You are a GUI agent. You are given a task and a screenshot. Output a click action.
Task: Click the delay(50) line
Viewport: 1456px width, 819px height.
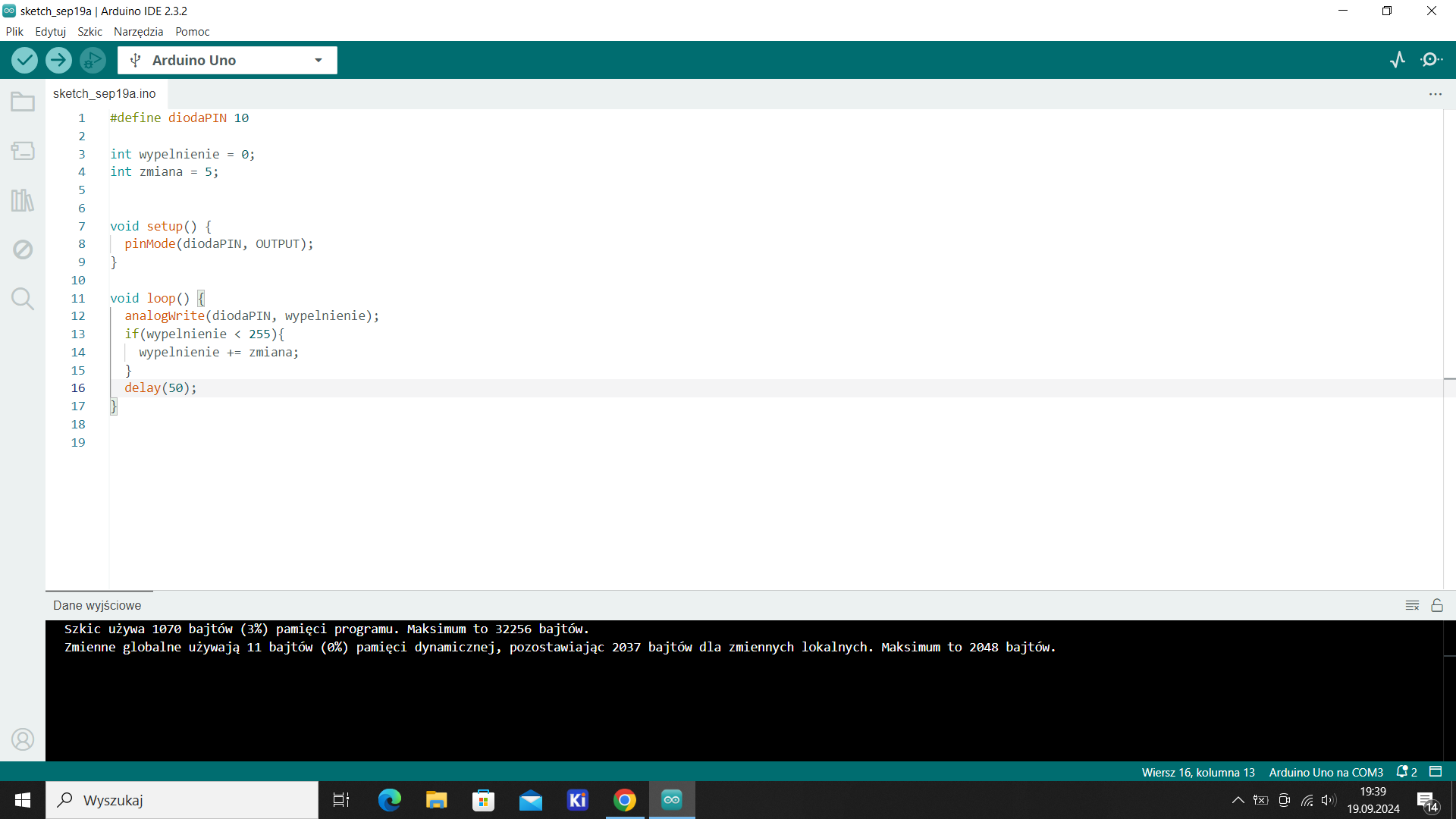tap(161, 388)
